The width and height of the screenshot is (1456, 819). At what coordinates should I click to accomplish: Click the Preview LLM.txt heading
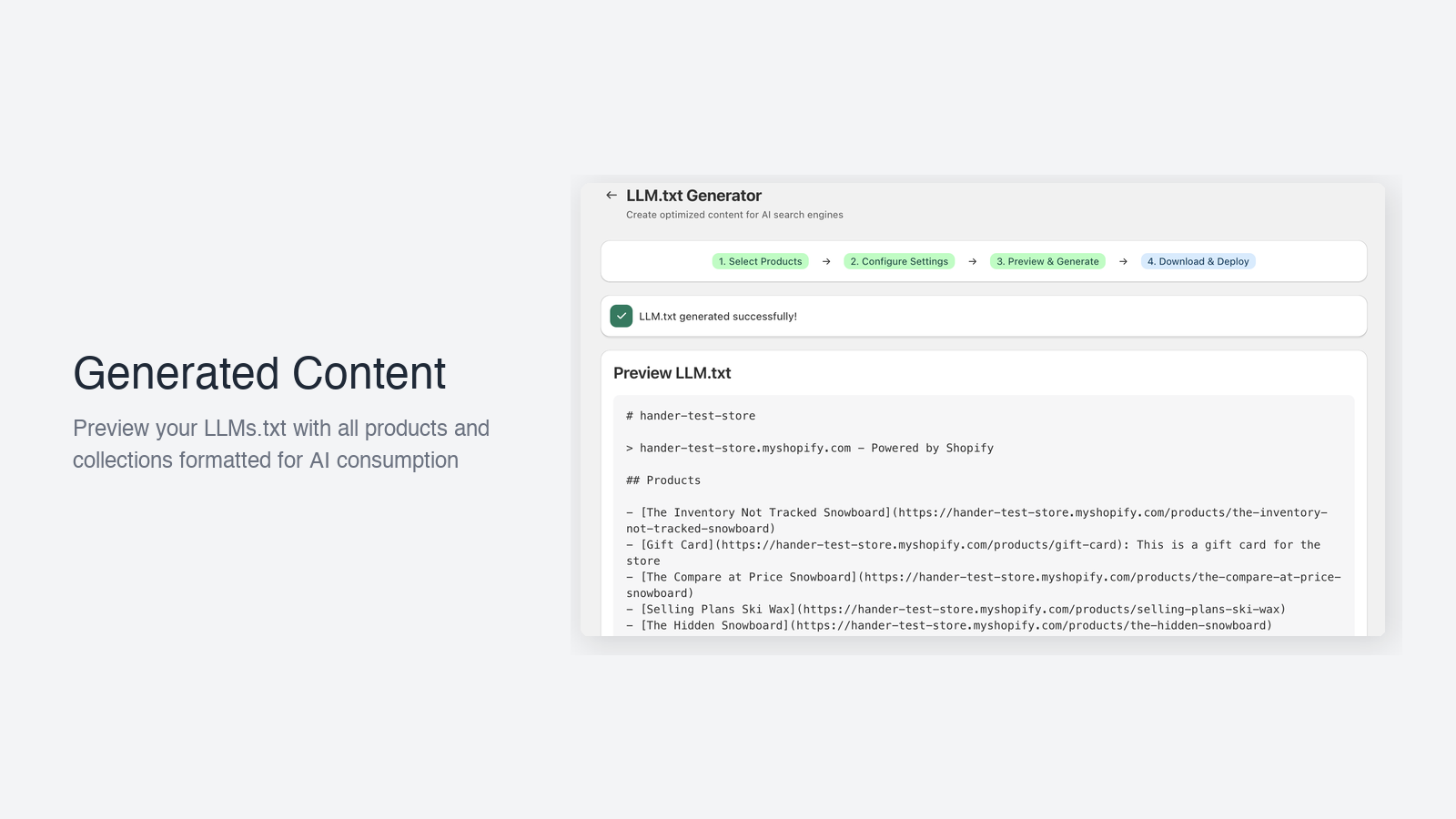click(x=672, y=372)
